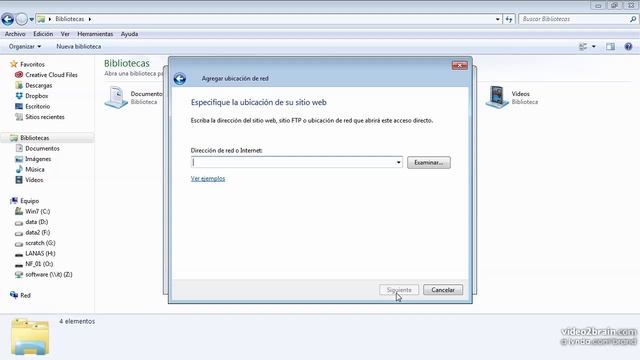Click the Ver ejemplos link
640x360 pixels.
208,179
